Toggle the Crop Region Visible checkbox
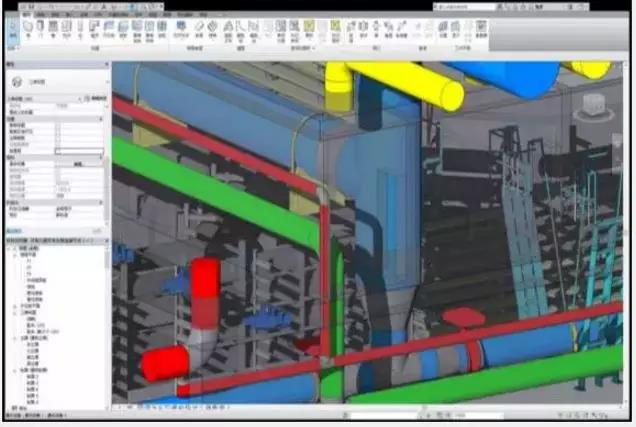 point(58,131)
